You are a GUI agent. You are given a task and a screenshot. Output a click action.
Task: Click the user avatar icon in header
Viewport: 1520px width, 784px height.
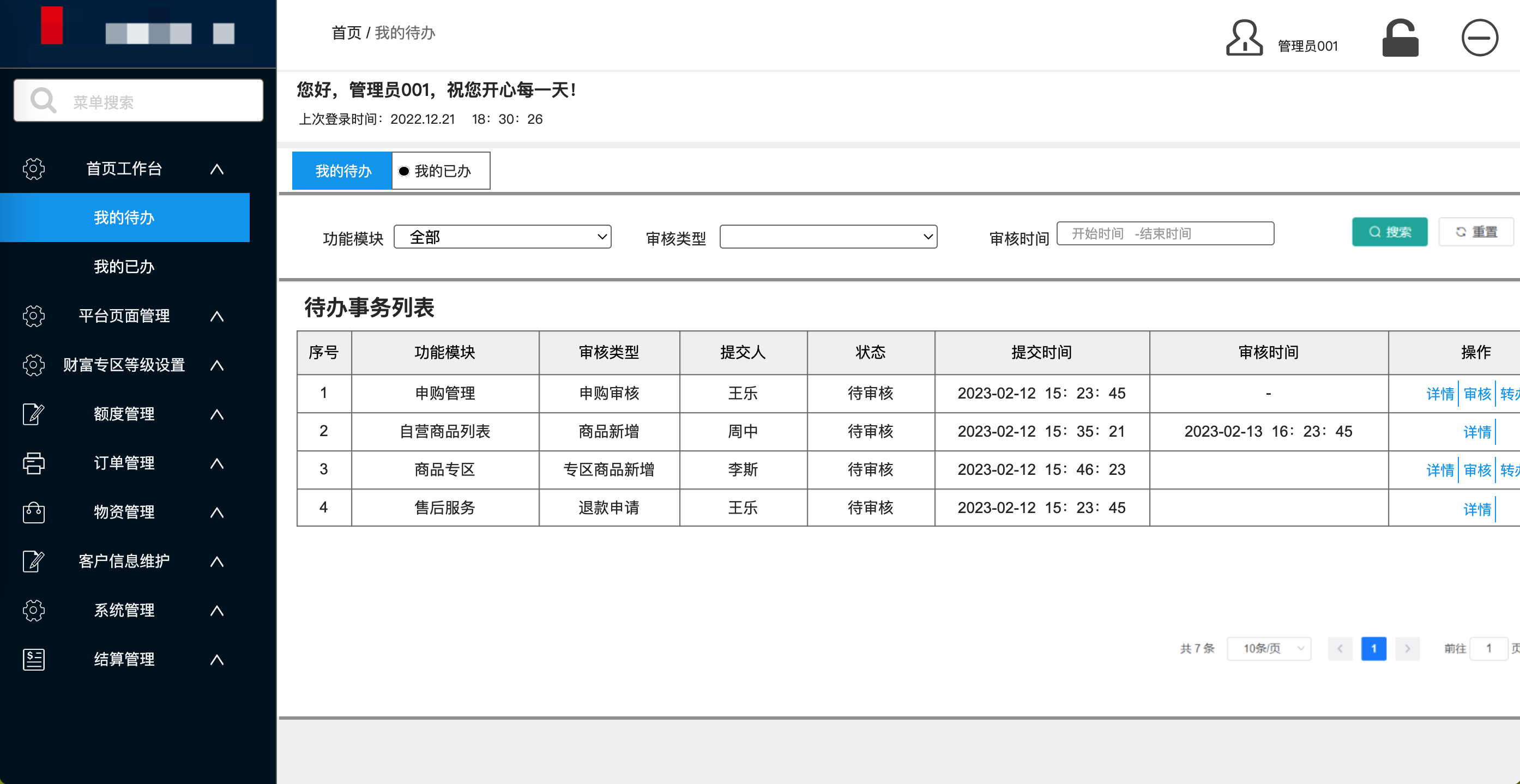click(1244, 37)
